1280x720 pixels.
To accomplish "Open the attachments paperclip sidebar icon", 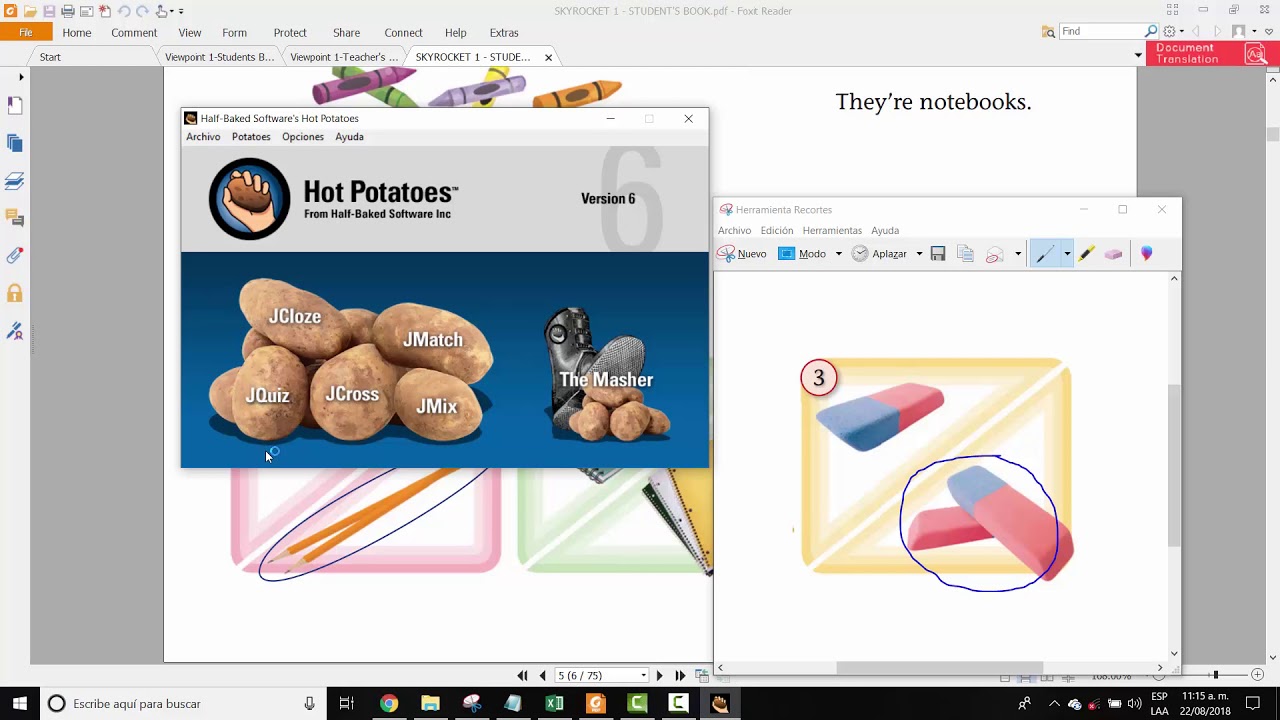I will click(x=15, y=256).
